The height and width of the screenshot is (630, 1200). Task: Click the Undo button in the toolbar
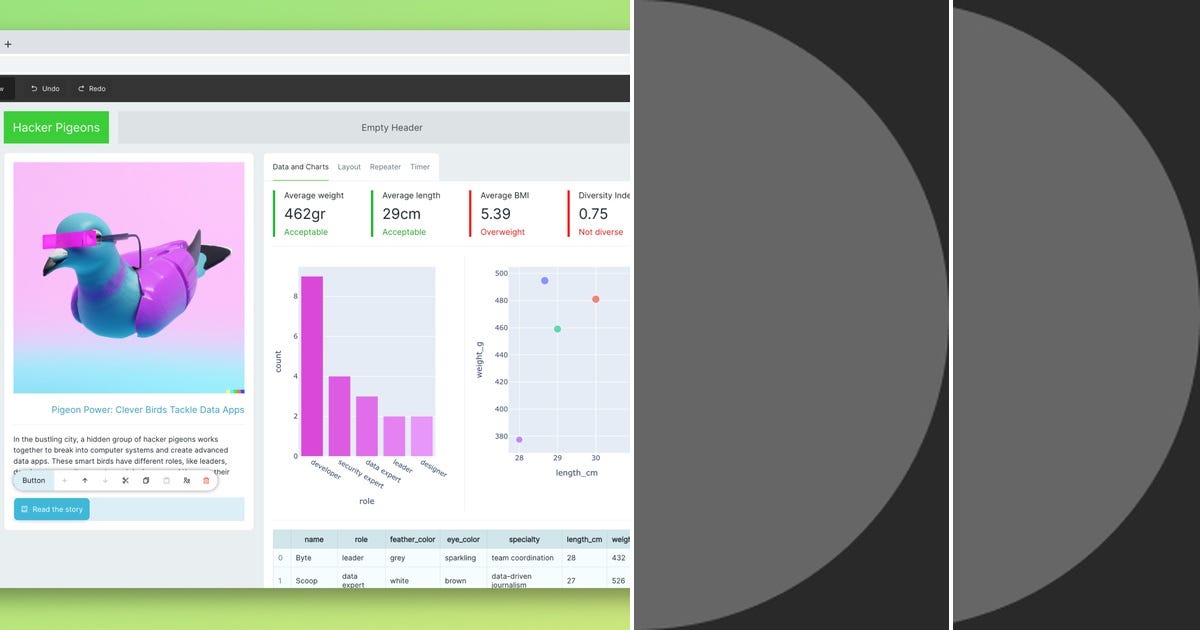pos(45,89)
